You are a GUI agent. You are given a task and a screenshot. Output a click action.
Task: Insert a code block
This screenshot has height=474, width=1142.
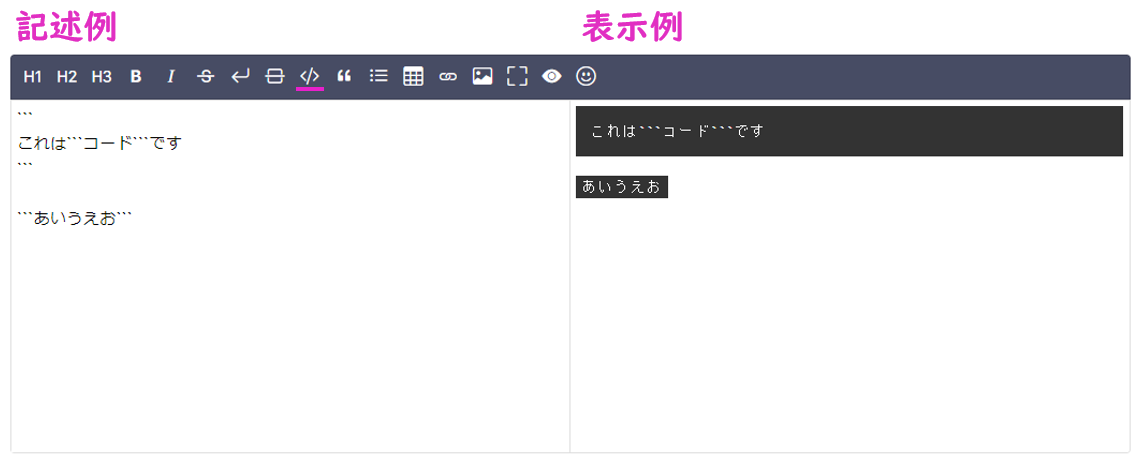pyautogui.click(x=310, y=76)
